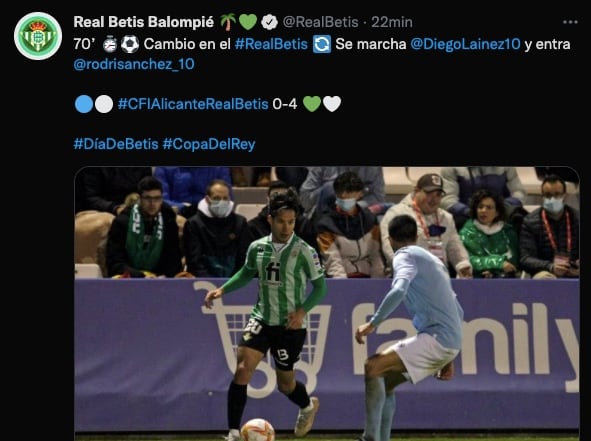
Task: Visit the @DiegoLainez10 mention
Action: pos(465,44)
